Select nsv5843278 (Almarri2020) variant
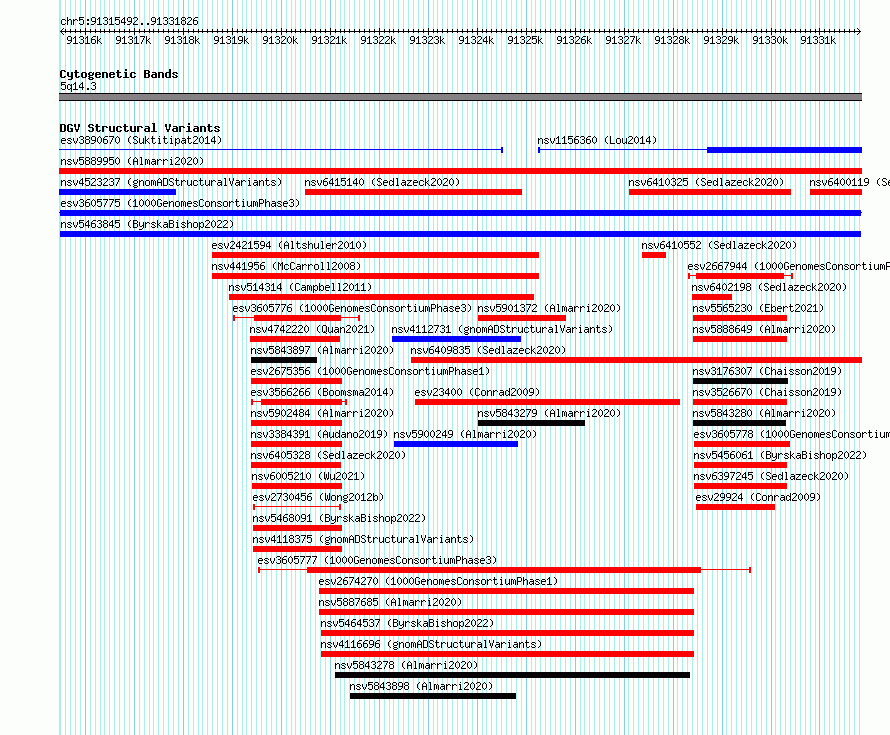890x735 pixels. 406,665
